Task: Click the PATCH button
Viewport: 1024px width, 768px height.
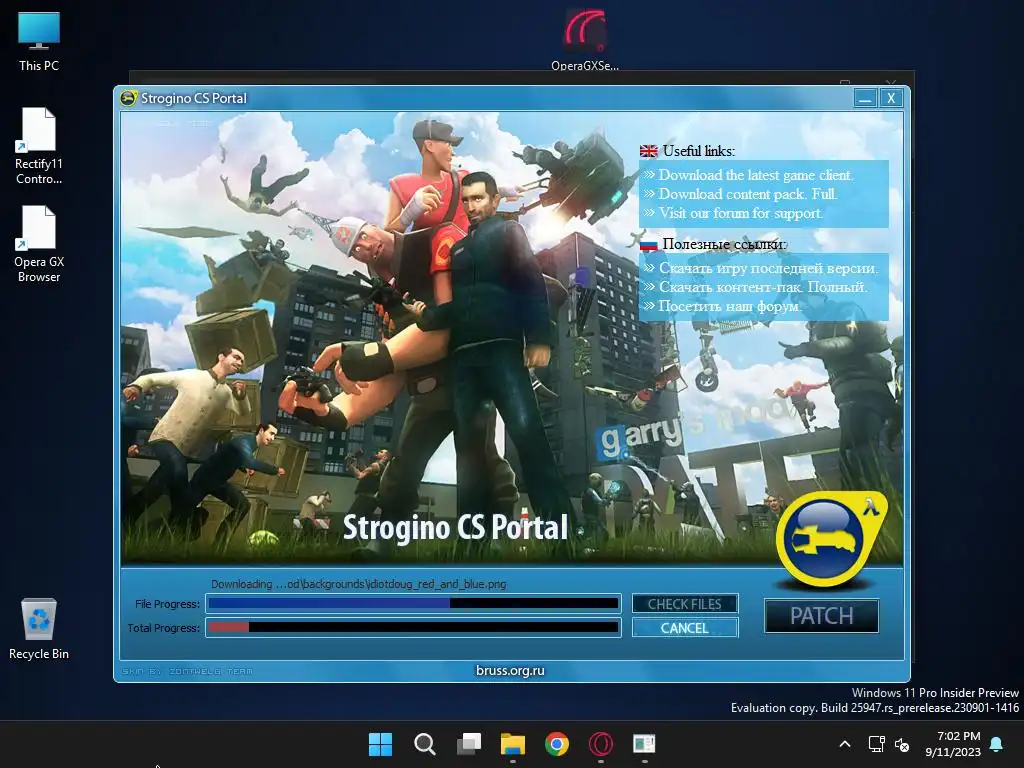Action: 822,616
